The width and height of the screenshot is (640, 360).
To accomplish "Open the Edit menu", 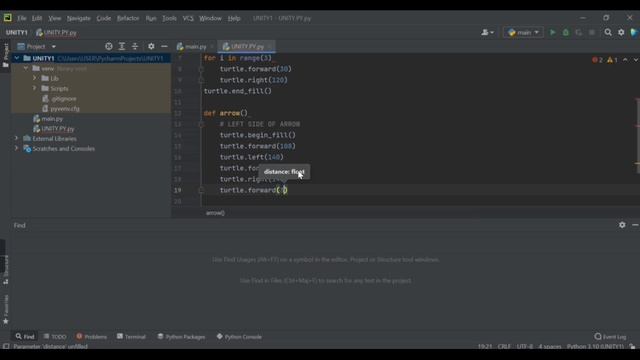I will pos(37,18).
